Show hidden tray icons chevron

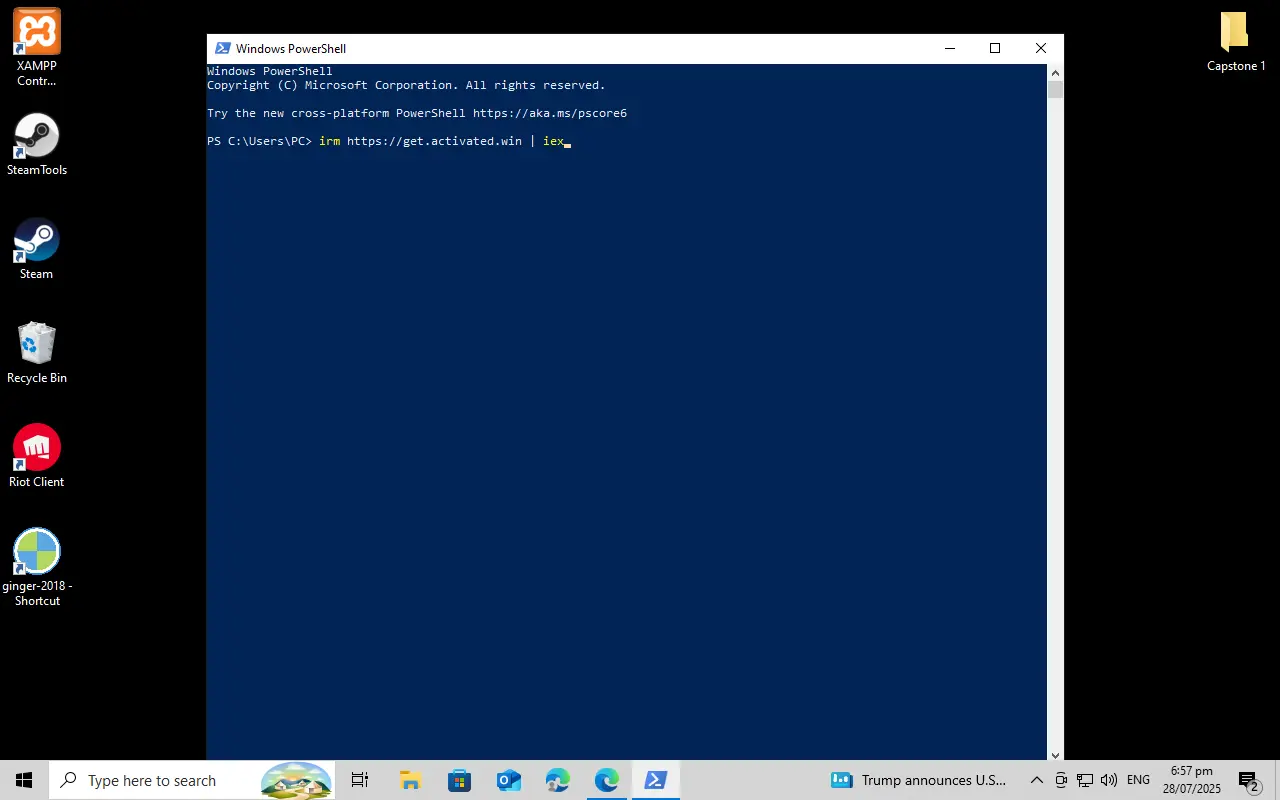pyautogui.click(x=1037, y=780)
